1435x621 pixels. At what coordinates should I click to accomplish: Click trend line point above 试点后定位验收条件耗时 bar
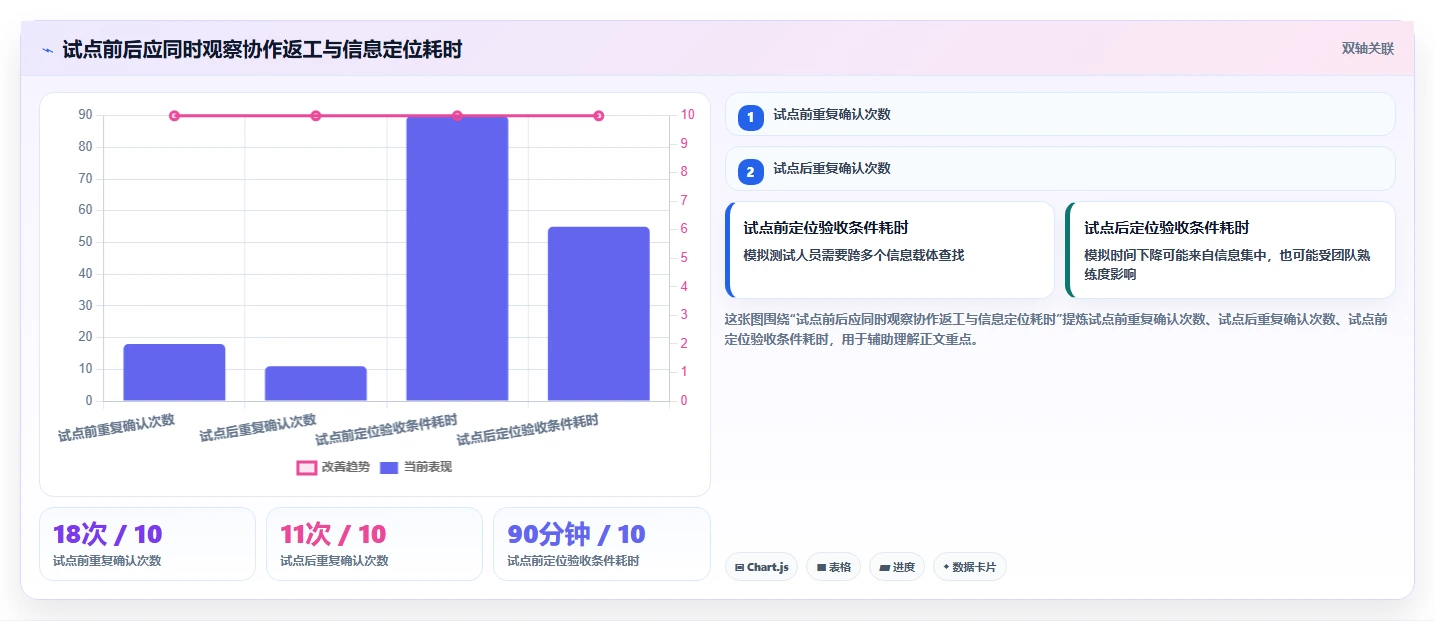[599, 116]
